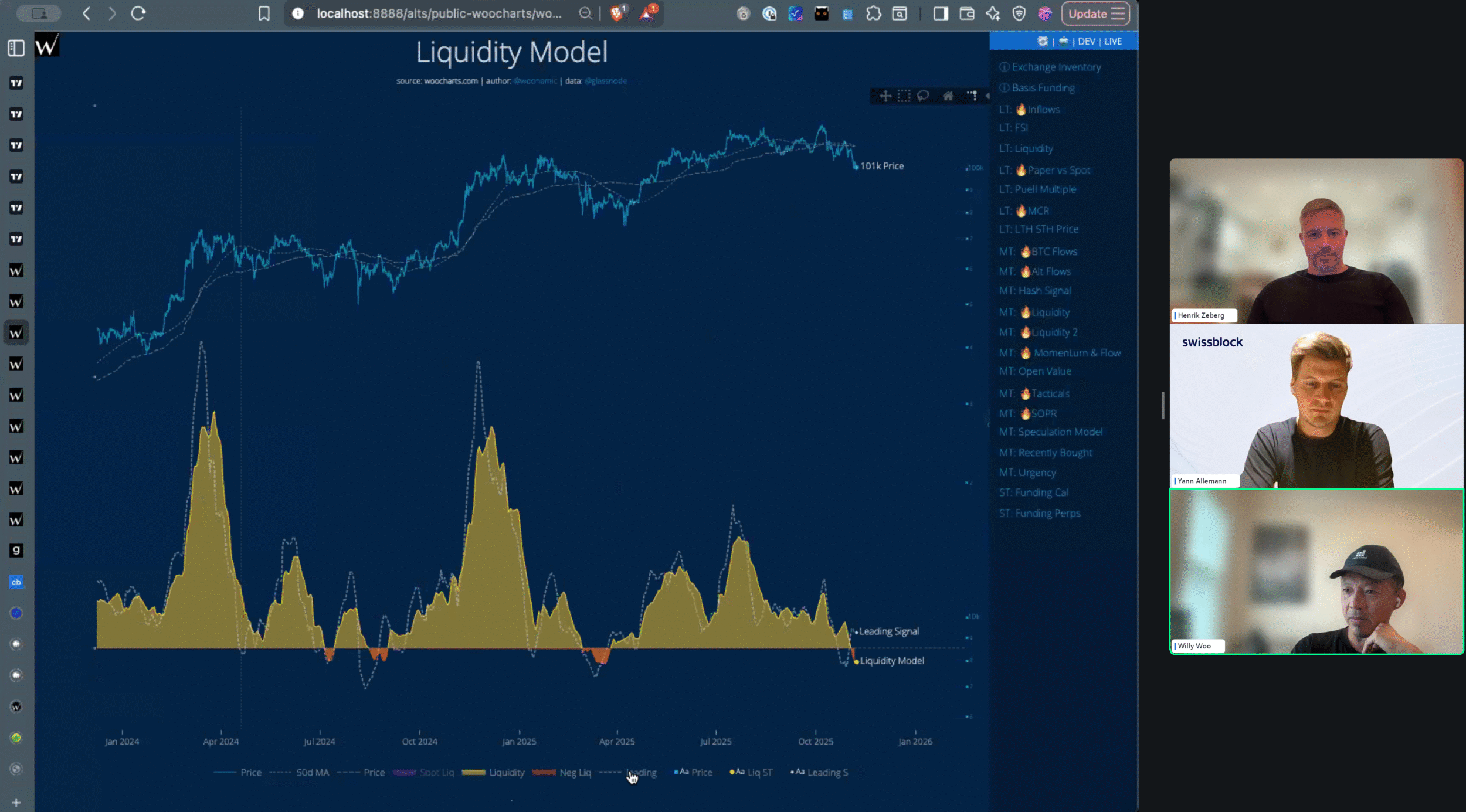Select the pan tool in chart modebar
1466x812 pixels.
coord(885,96)
